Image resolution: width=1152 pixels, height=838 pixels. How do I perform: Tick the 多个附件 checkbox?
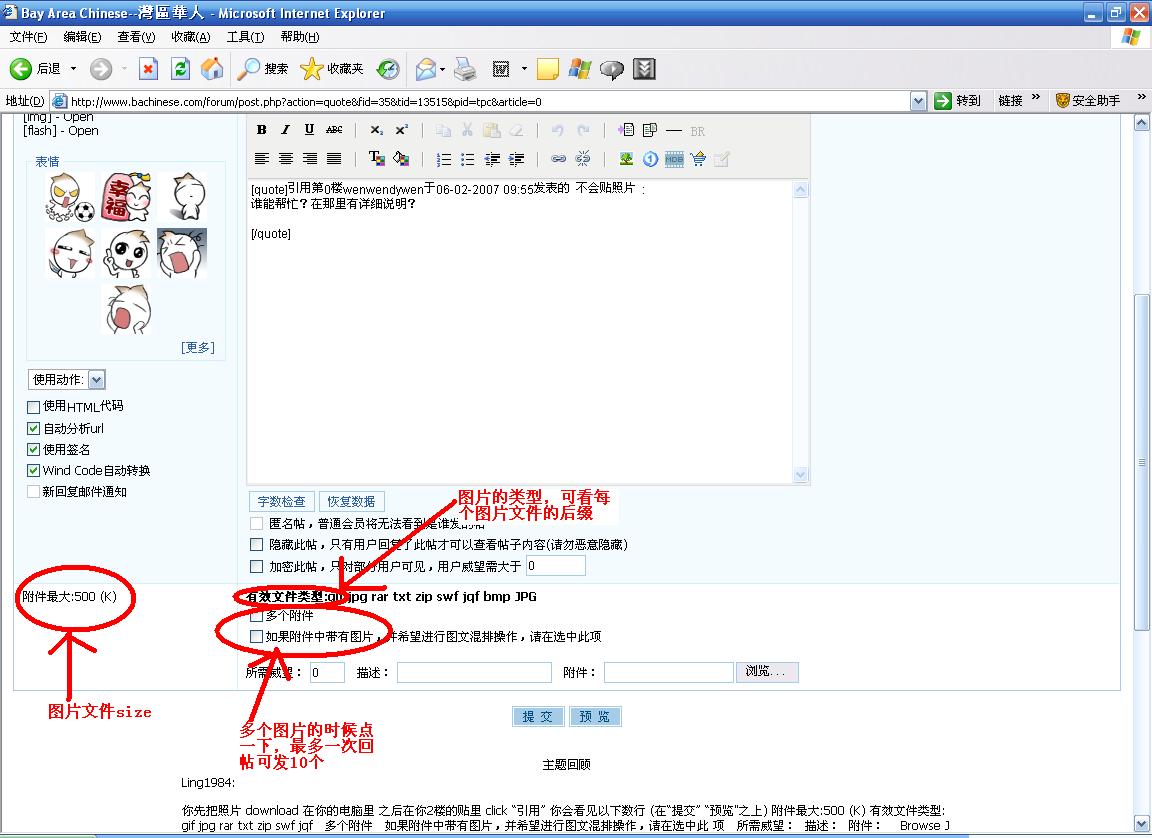click(257, 616)
